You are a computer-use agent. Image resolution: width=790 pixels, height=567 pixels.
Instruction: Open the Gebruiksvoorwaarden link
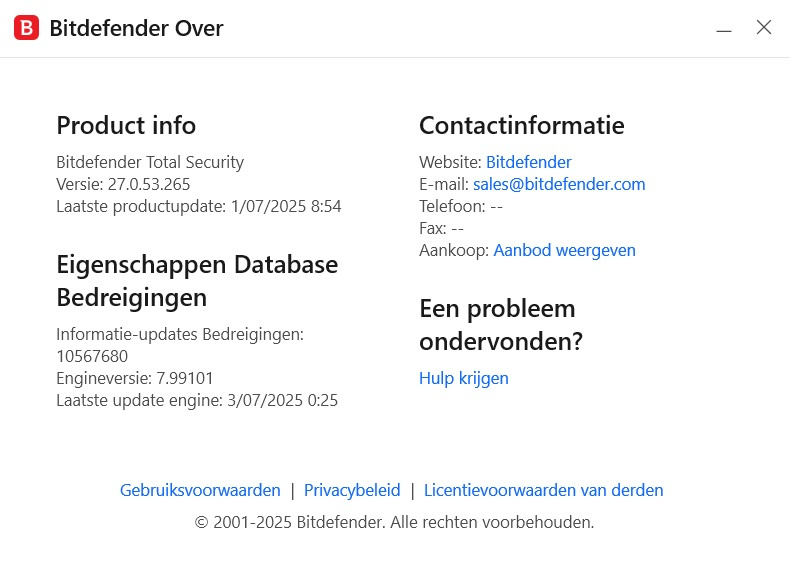pos(200,490)
